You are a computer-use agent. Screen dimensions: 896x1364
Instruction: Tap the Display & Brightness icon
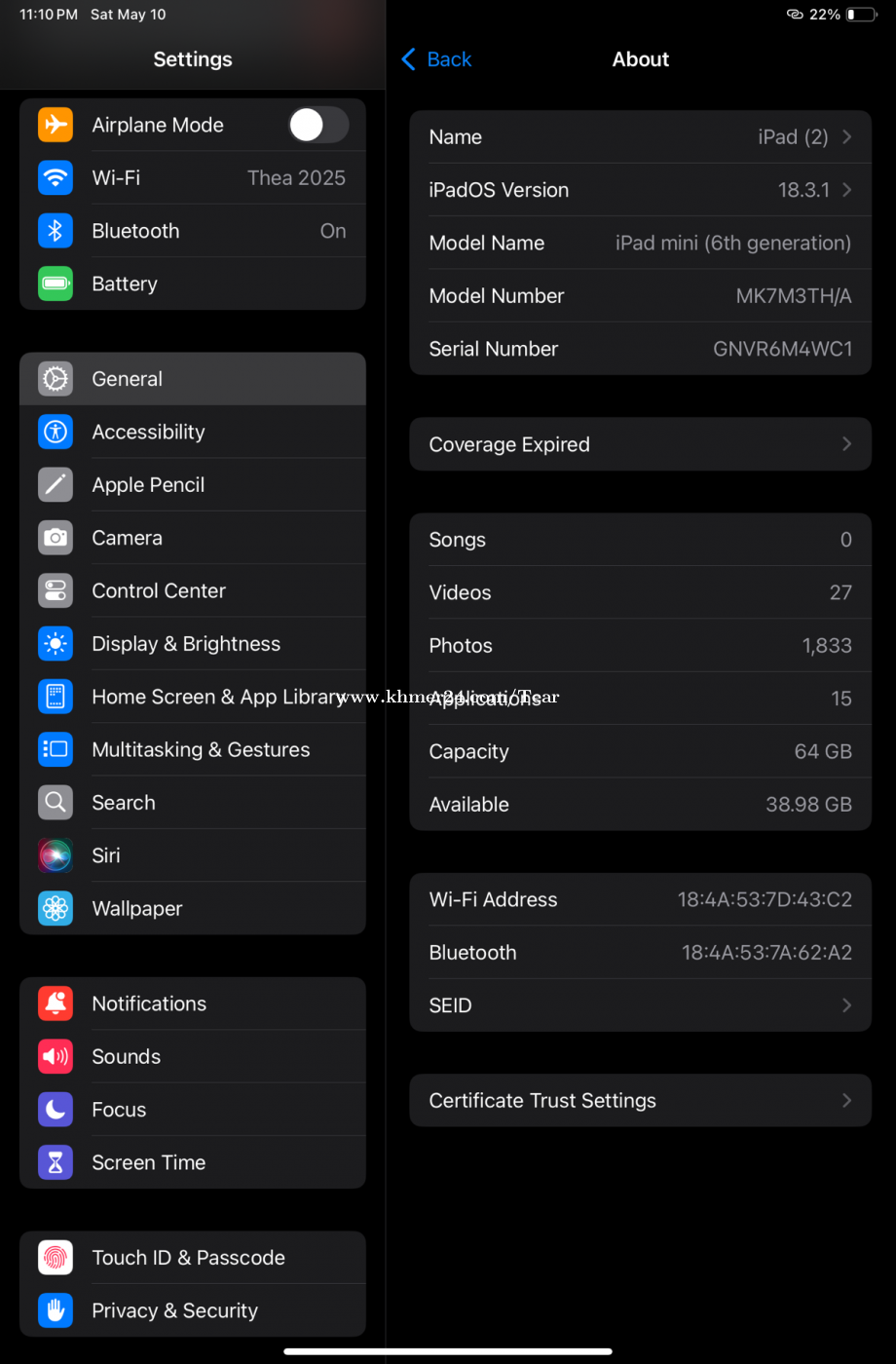[x=56, y=644]
